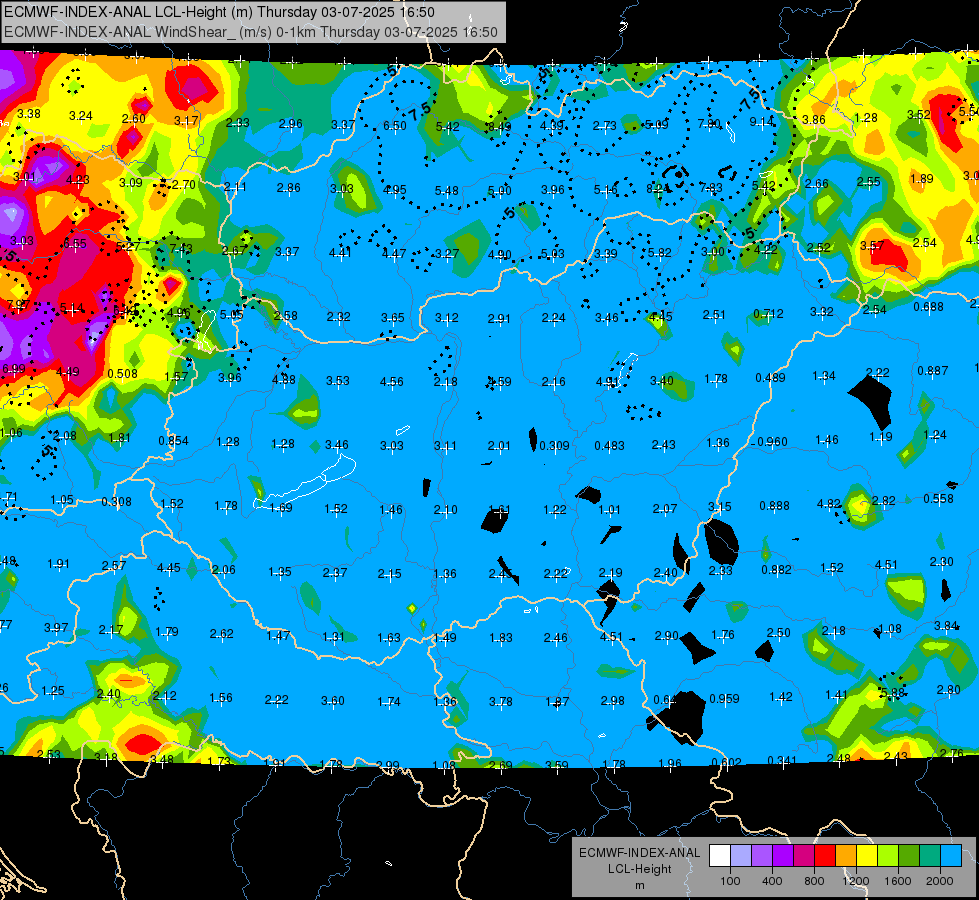Click the legend unit label m
The width and height of the screenshot is (979, 900).
[639, 885]
